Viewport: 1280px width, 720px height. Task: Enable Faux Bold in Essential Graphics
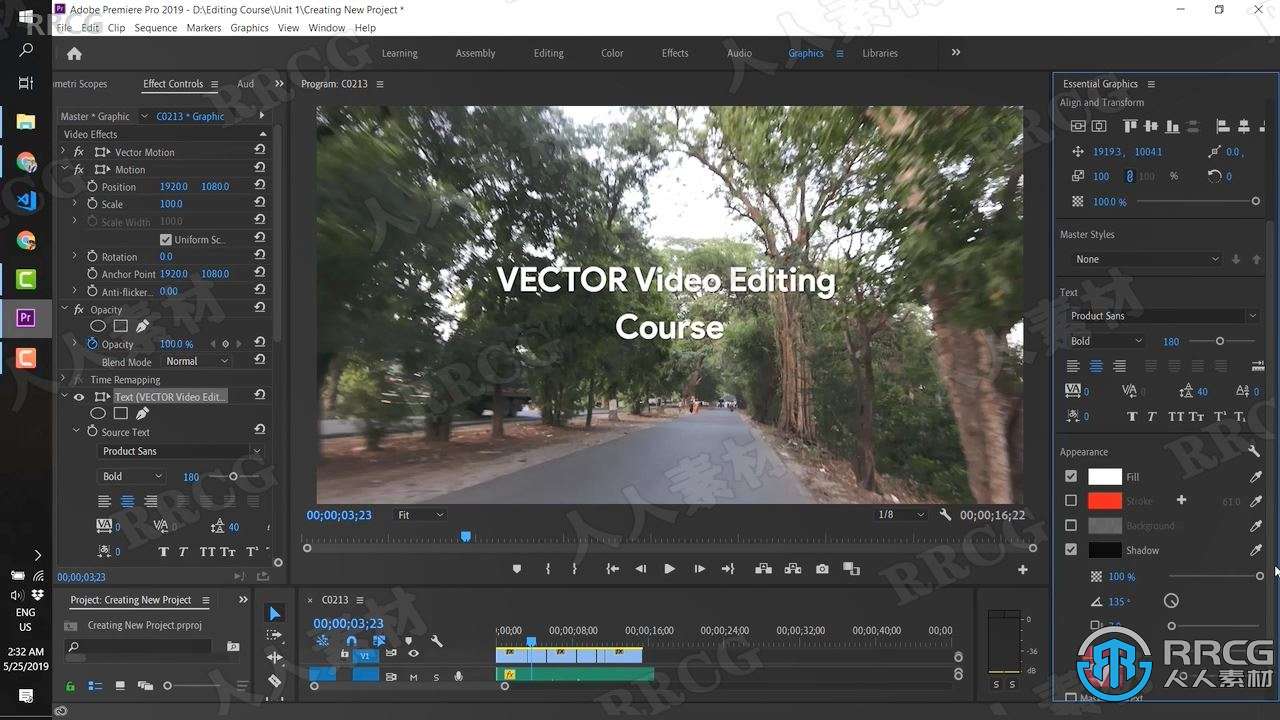(1132, 417)
